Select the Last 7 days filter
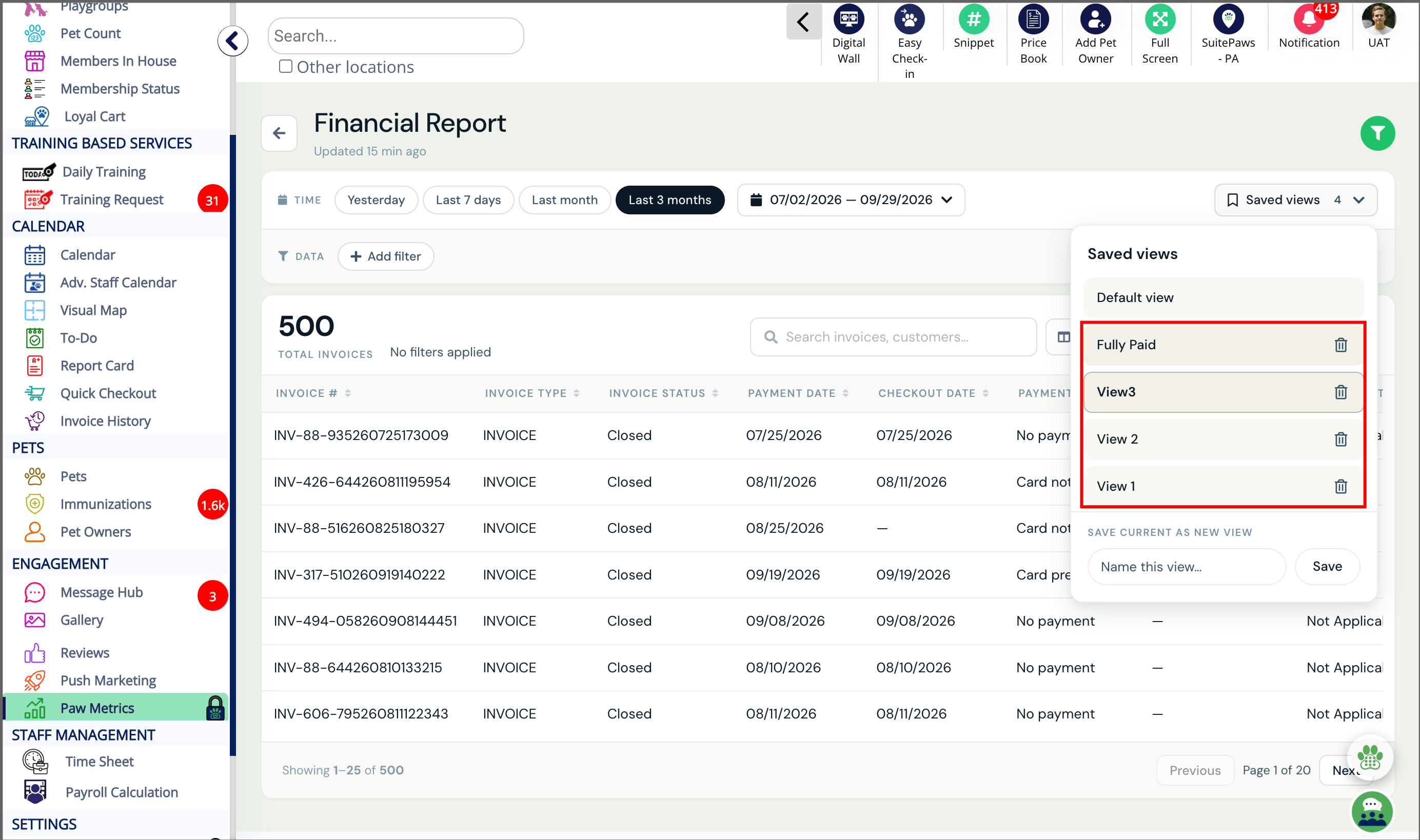 click(x=468, y=200)
